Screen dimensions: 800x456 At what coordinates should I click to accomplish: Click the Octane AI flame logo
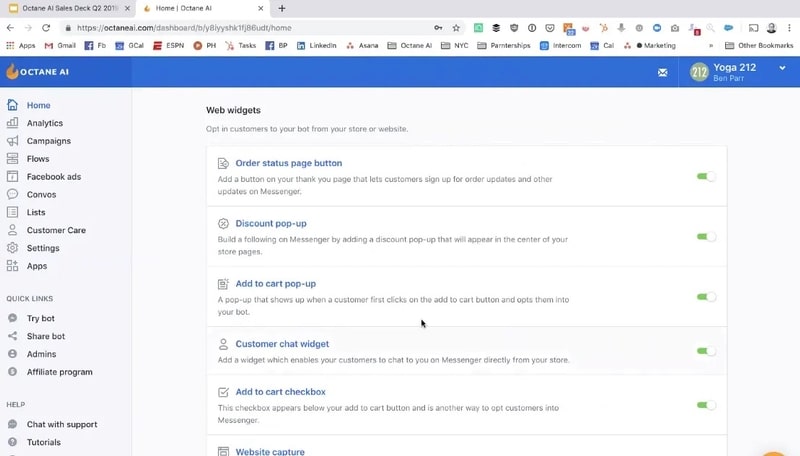coord(13,72)
